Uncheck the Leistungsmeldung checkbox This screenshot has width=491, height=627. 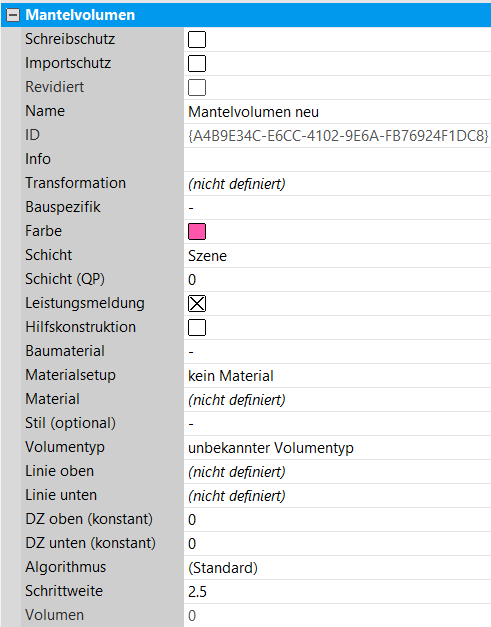[197, 304]
